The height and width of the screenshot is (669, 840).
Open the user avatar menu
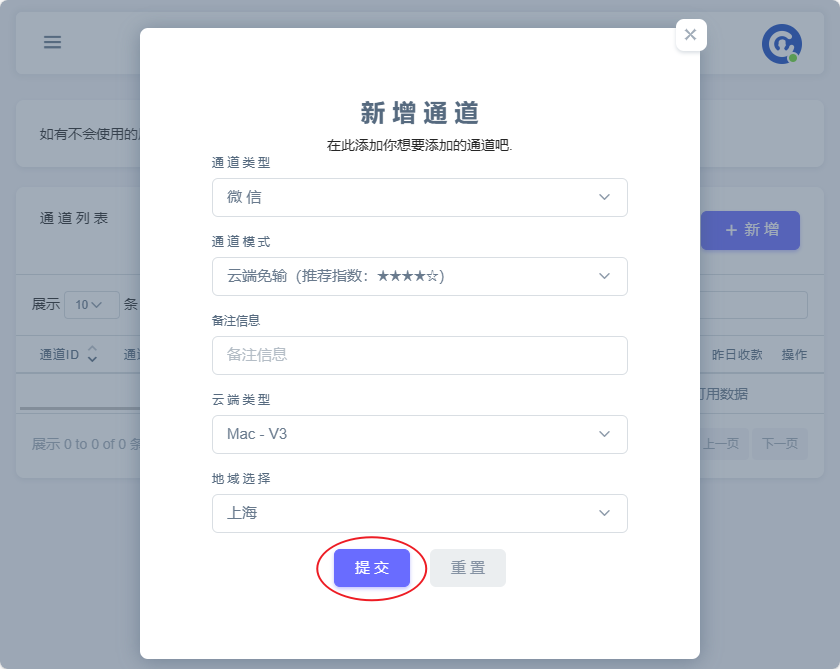click(x=781, y=44)
